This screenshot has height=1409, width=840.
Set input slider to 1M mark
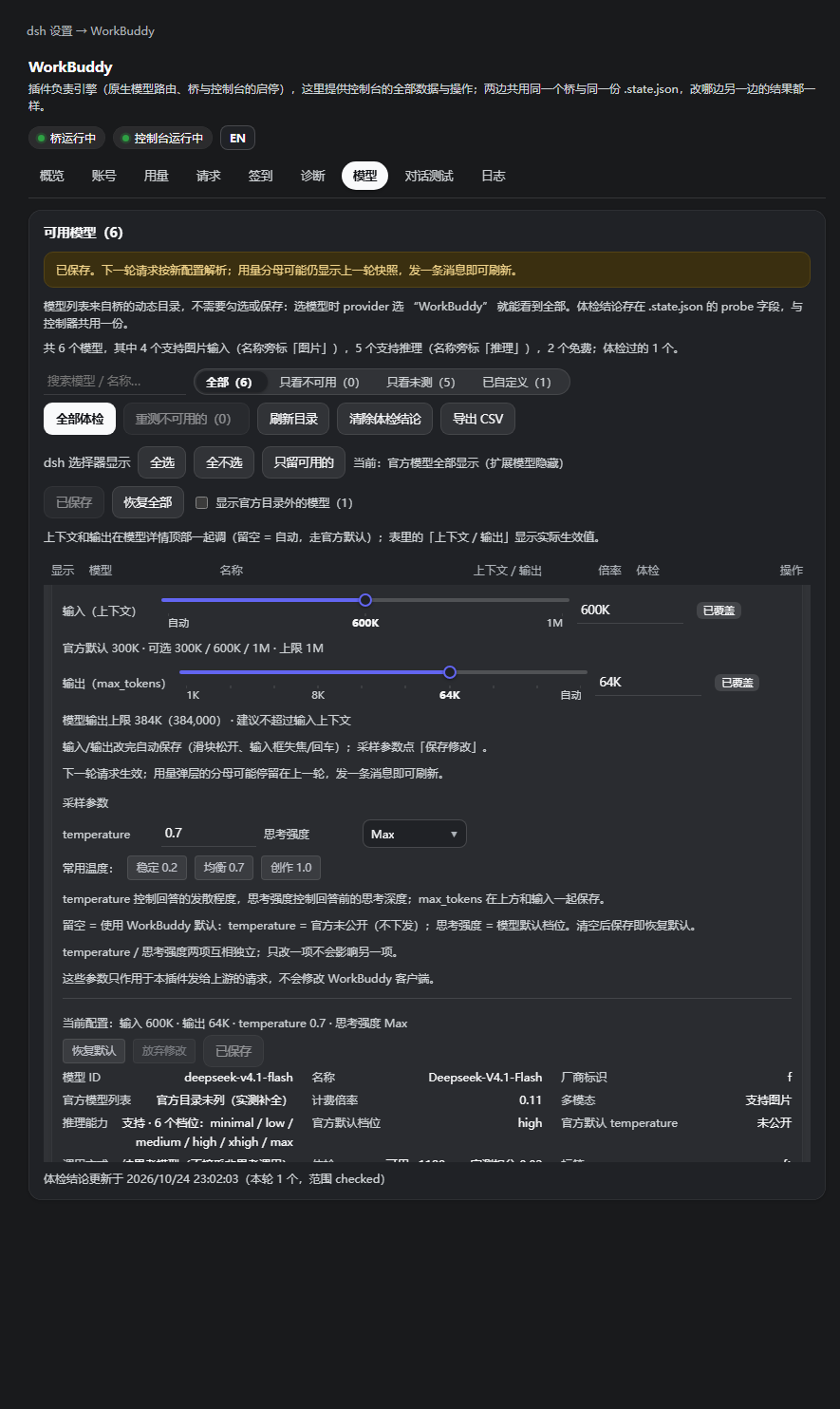[x=555, y=623]
